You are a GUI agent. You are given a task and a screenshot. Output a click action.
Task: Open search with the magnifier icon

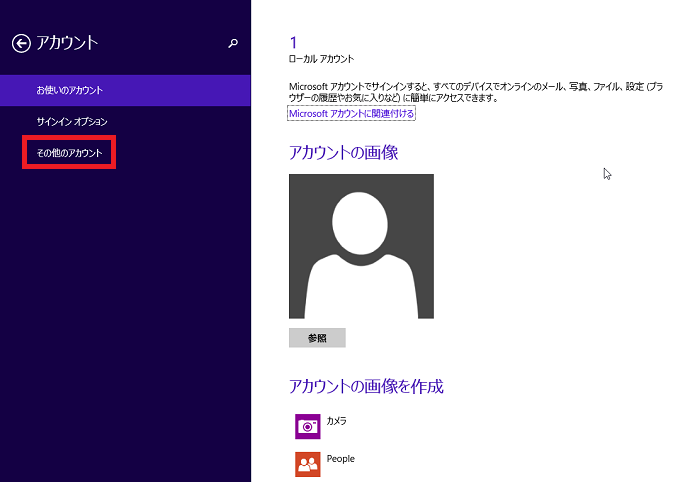(233, 43)
